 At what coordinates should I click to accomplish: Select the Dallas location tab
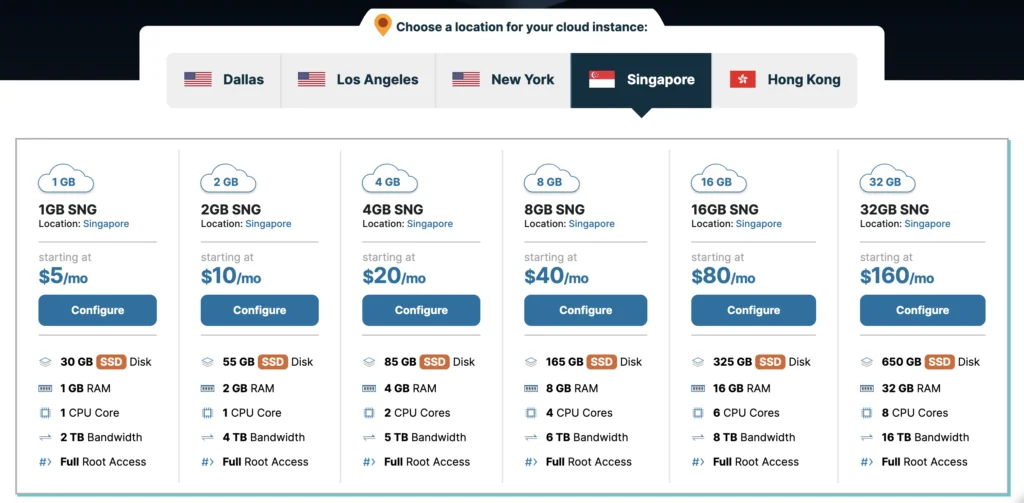click(x=224, y=80)
